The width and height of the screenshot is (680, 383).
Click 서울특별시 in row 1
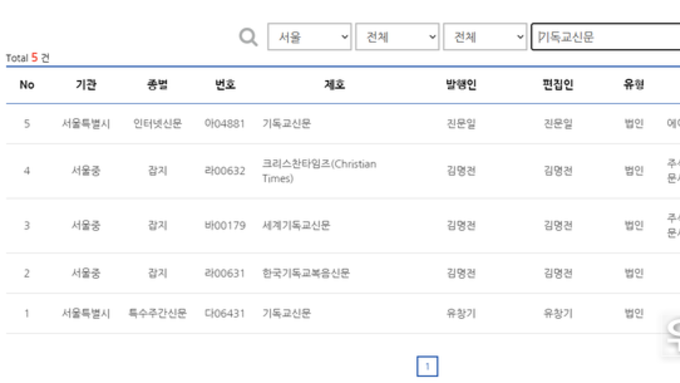coord(86,313)
